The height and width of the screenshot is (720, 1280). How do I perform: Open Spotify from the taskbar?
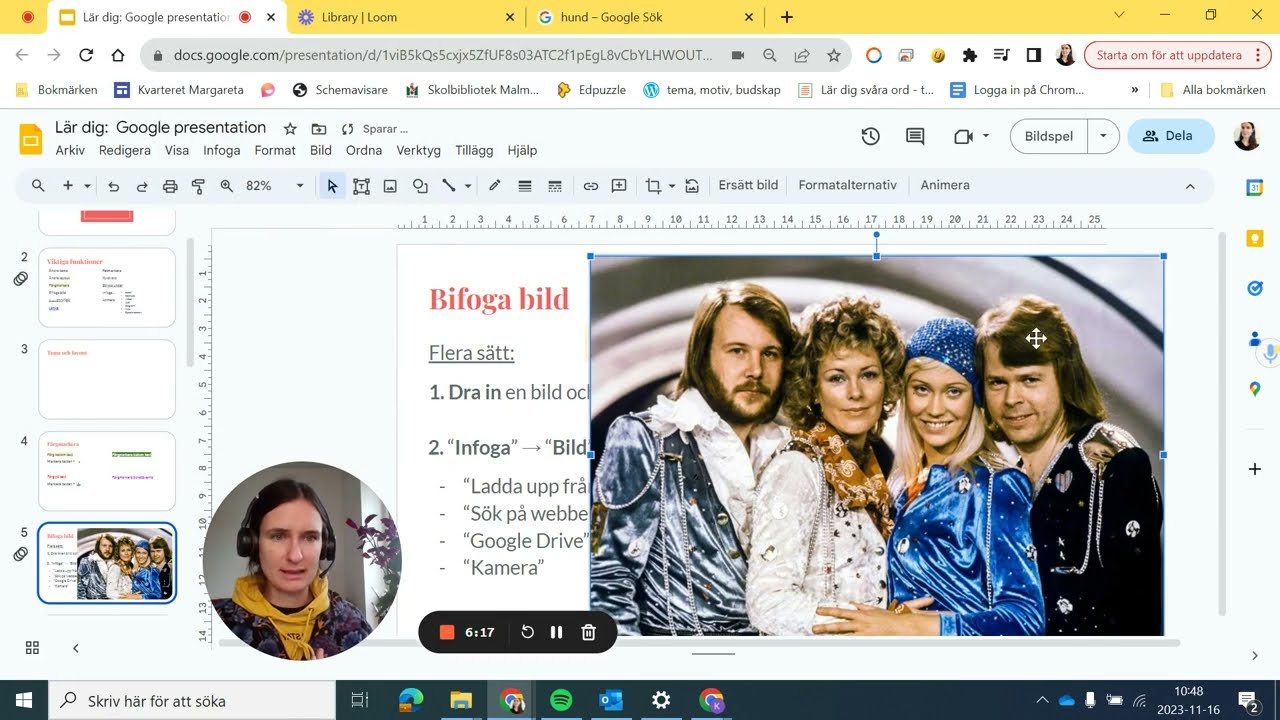561,700
